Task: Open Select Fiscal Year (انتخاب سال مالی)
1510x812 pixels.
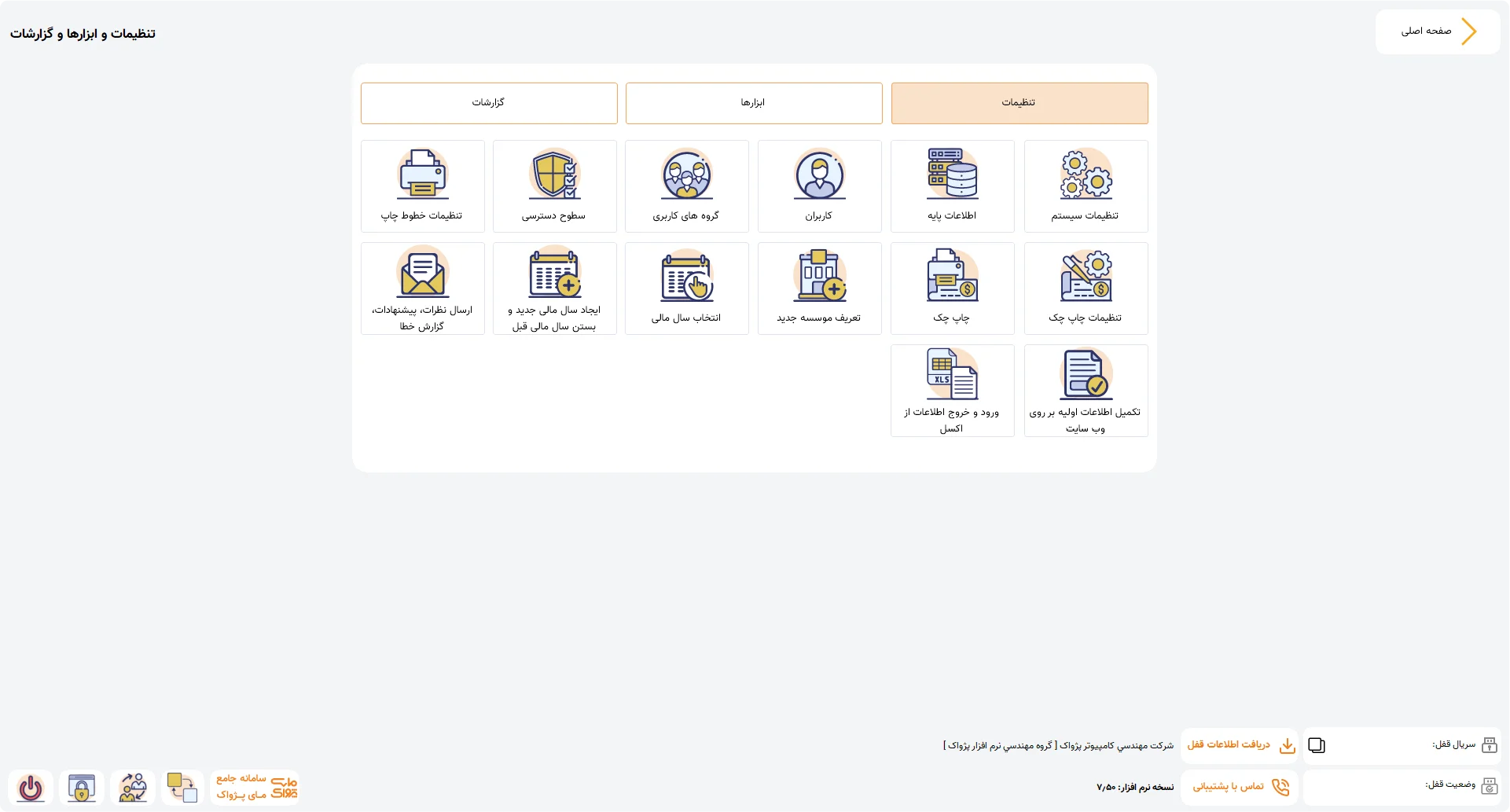Action: point(686,288)
